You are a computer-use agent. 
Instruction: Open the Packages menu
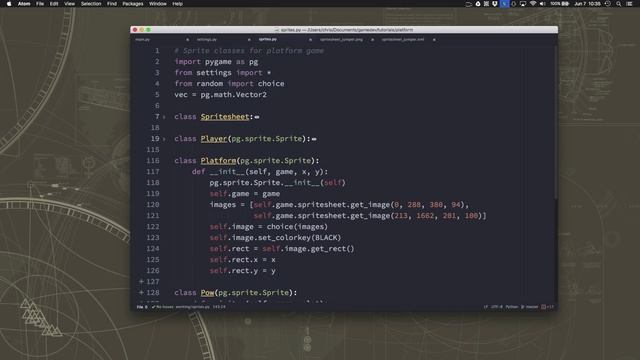(x=133, y=4)
